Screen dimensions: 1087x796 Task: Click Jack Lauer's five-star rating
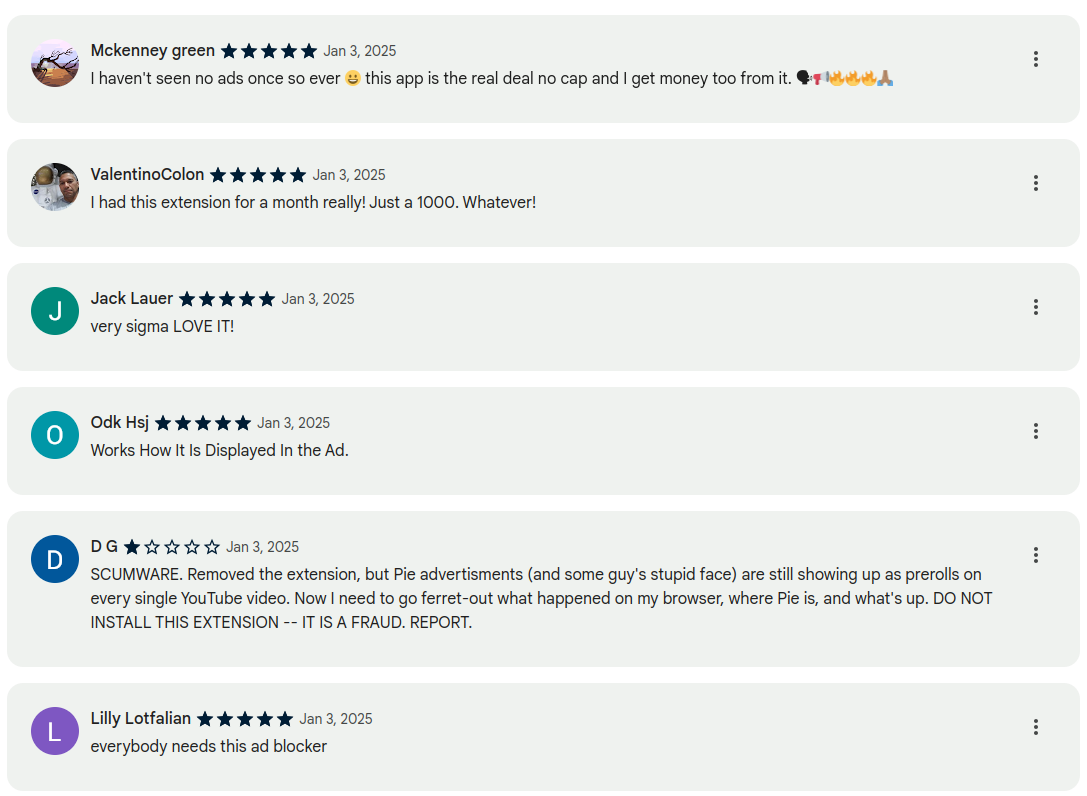click(x=227, y=299)
